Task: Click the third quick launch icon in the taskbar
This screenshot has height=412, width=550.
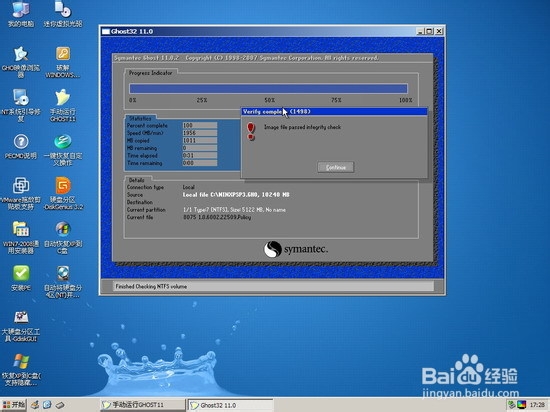Action: click(x=60, y=405)
